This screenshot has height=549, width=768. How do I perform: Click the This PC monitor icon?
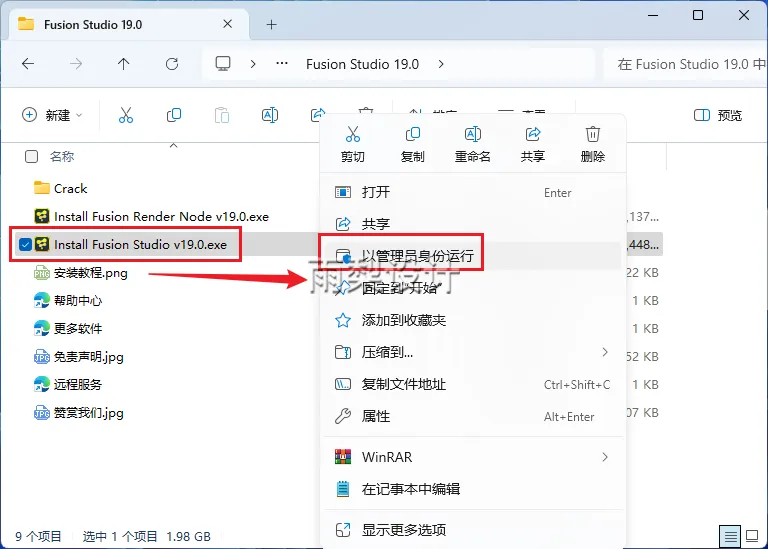point(223,64)
